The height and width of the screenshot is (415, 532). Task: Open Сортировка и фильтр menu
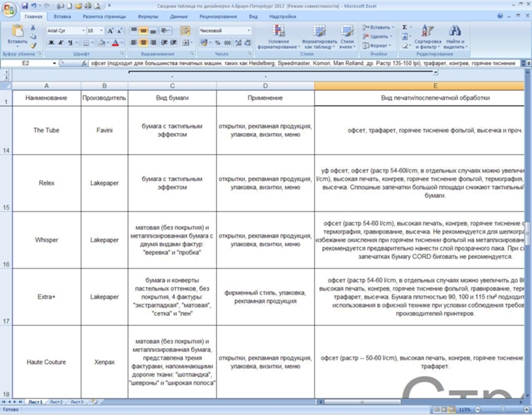pos(428,37)
